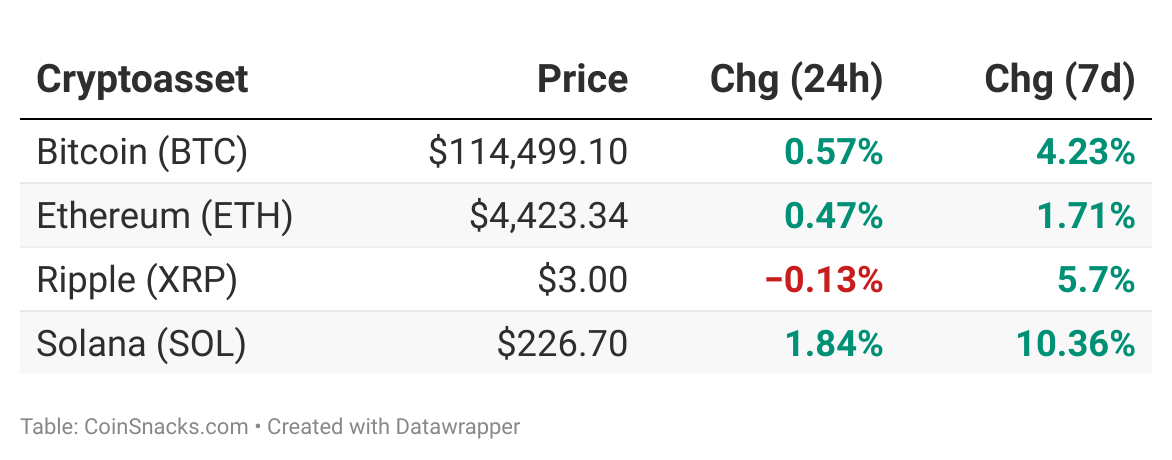Viewport: 1172px width, 460px height.
Task: Click Ethereum price $4,423.34
Action: point(549,215)
